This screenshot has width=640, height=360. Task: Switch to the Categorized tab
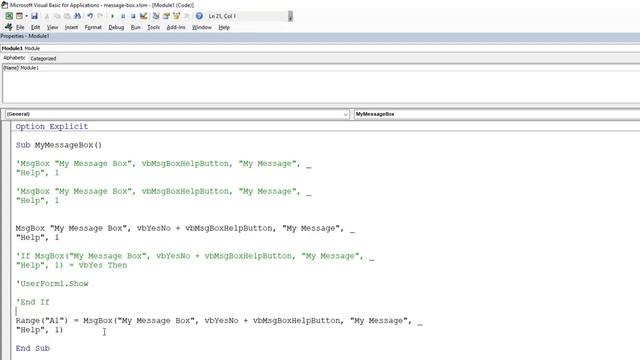tap(43, 58)
